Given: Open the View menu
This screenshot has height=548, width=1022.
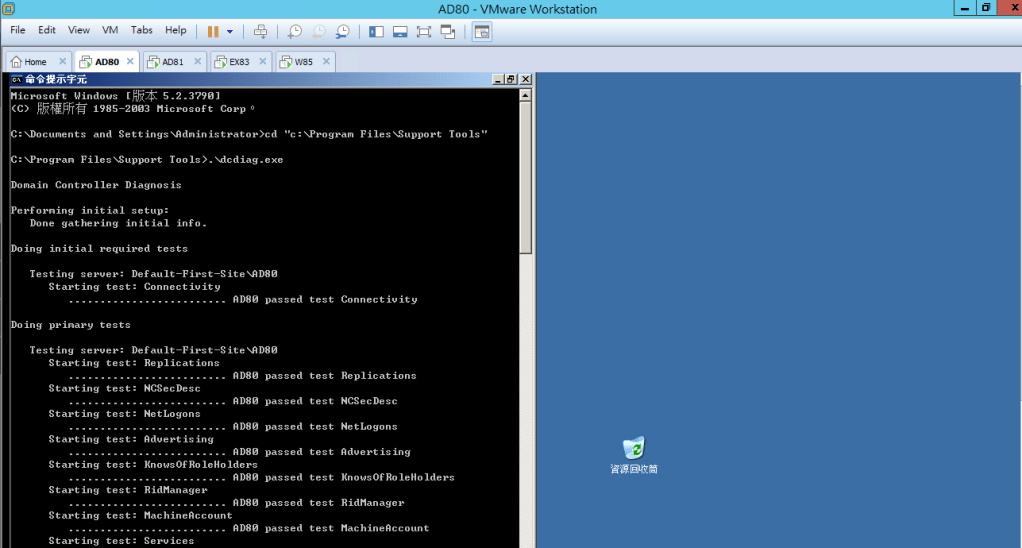Looking at the screenshot, I should (78, 30).
